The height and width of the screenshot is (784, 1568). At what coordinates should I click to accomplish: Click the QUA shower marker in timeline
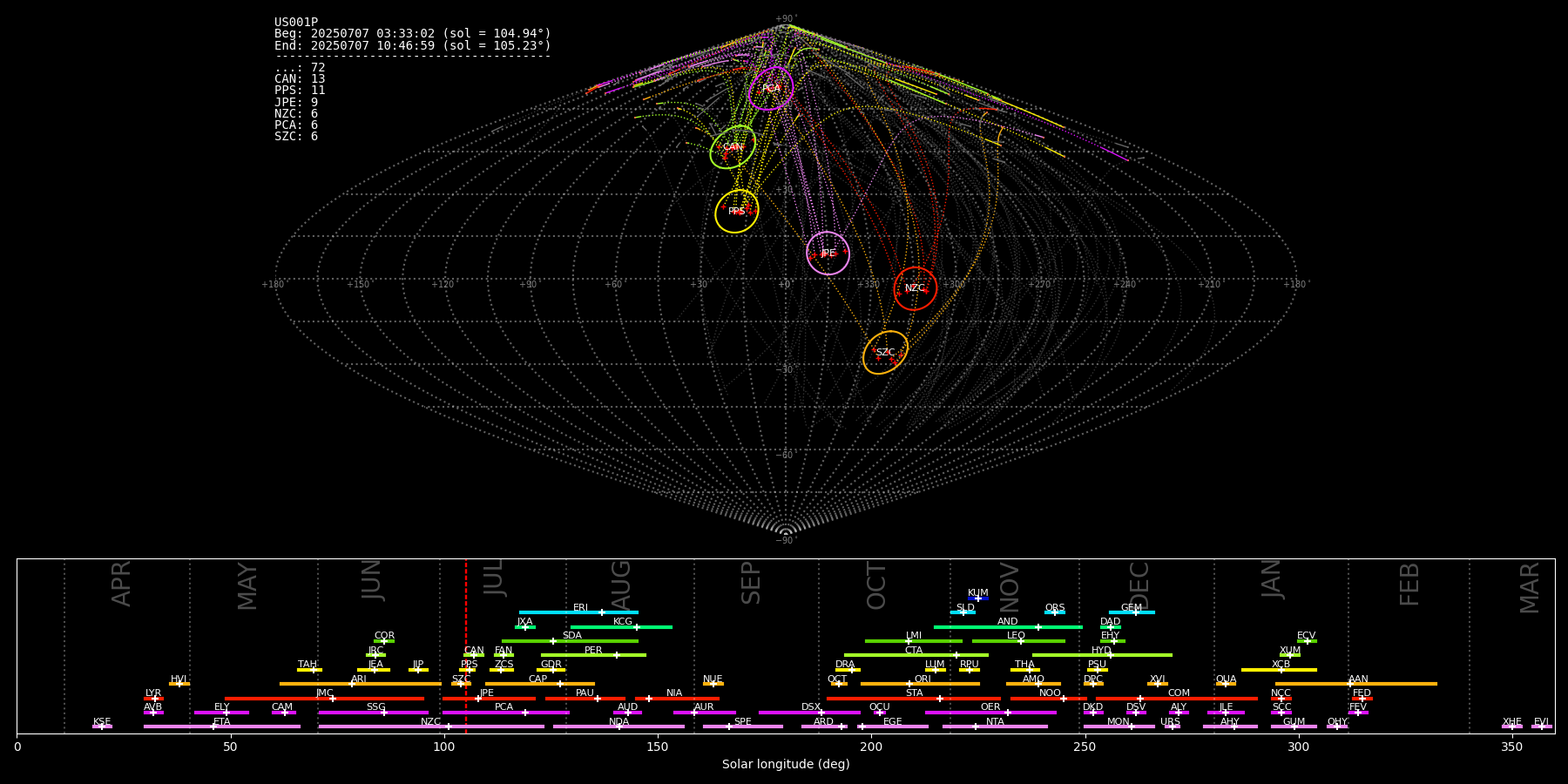[x=1226, y=684]
